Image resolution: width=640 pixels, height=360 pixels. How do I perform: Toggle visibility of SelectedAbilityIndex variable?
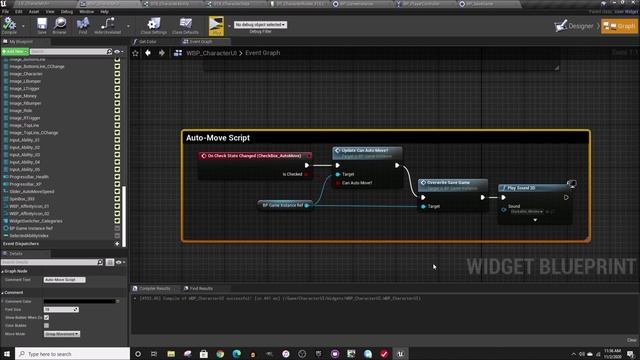coord(117,236)
